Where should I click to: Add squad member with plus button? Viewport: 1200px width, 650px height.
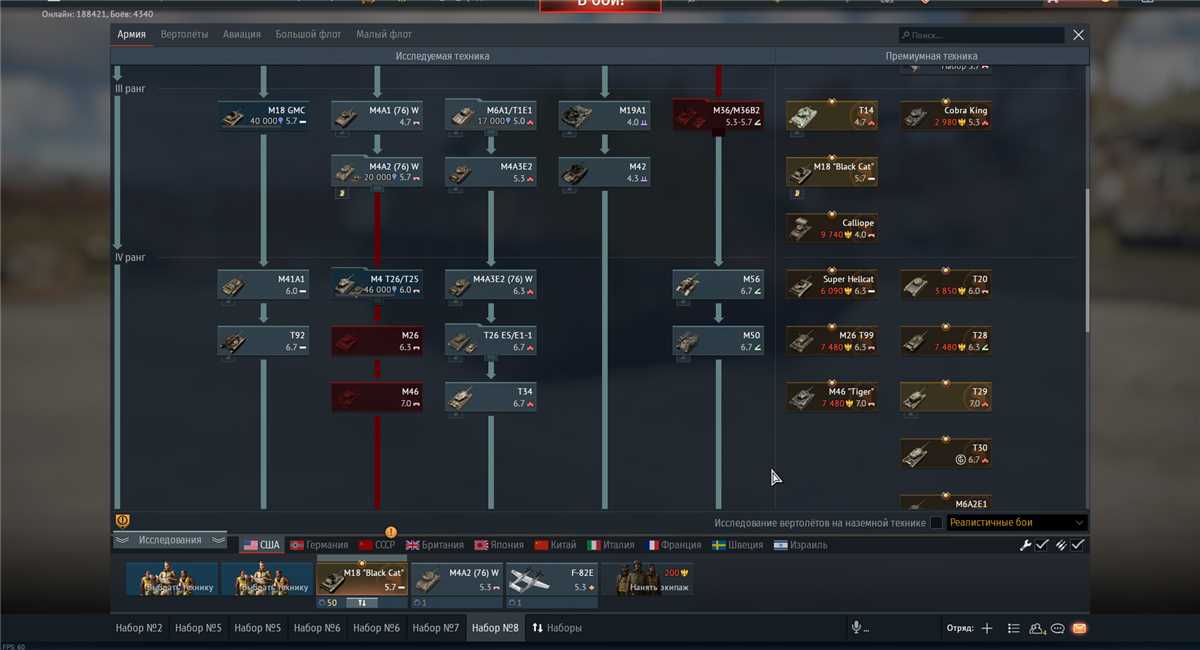987,628
